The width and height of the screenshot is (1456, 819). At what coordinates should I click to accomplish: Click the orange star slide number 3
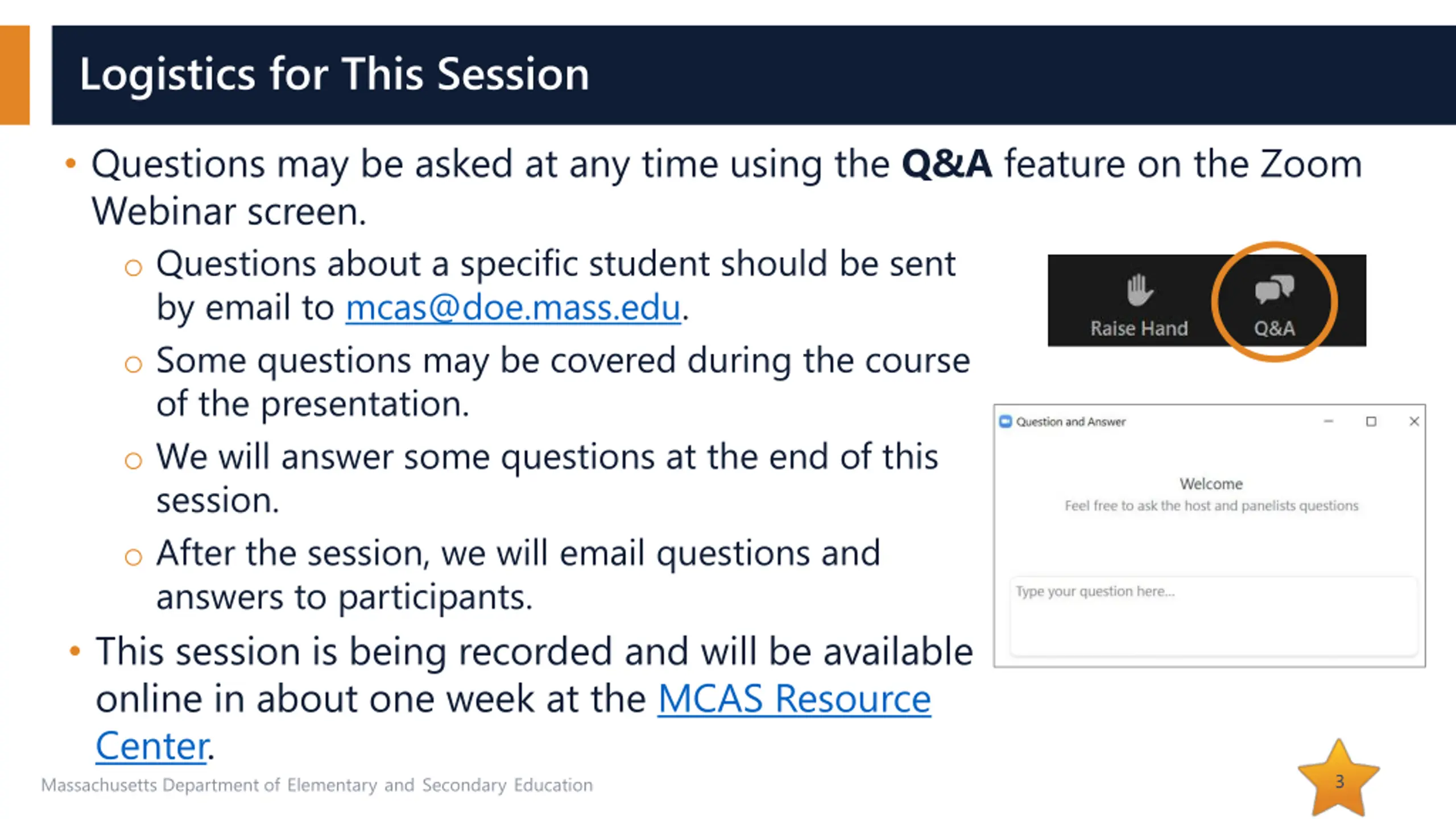click(x=1339, y=780)
